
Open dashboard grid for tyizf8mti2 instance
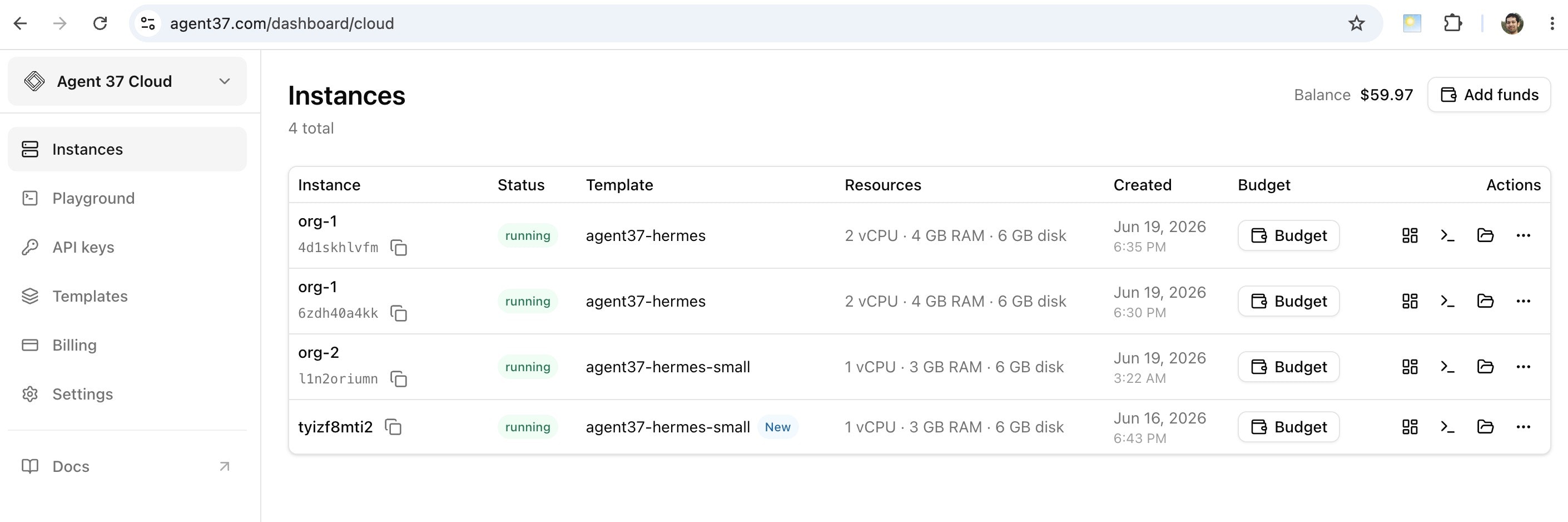coord(1410,427)
